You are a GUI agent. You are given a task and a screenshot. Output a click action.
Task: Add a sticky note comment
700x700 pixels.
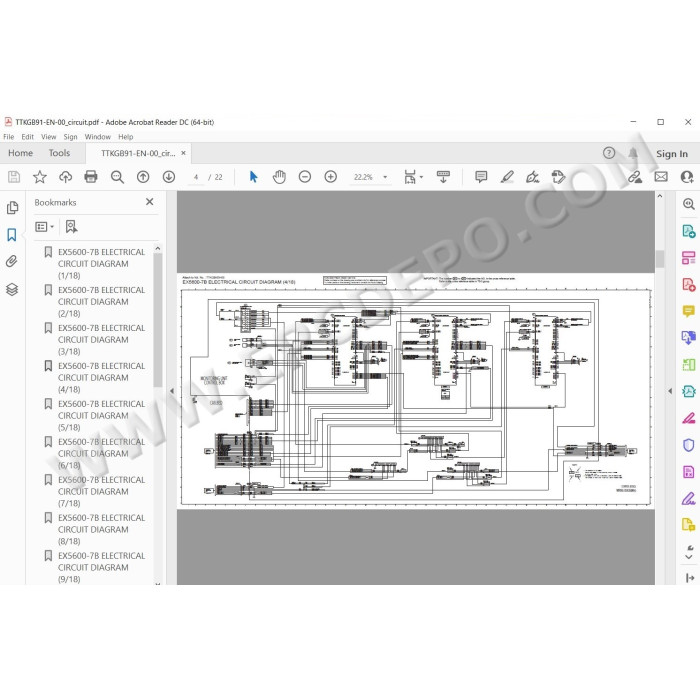(x=481, y=177)
